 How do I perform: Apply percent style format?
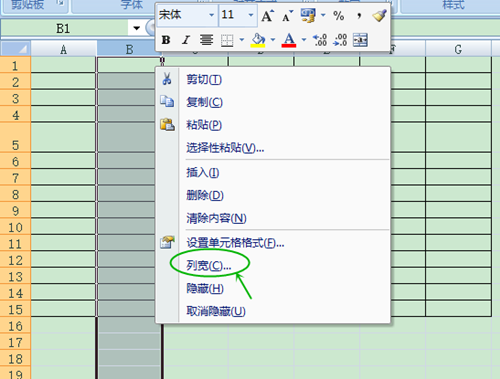pos(339,16)
